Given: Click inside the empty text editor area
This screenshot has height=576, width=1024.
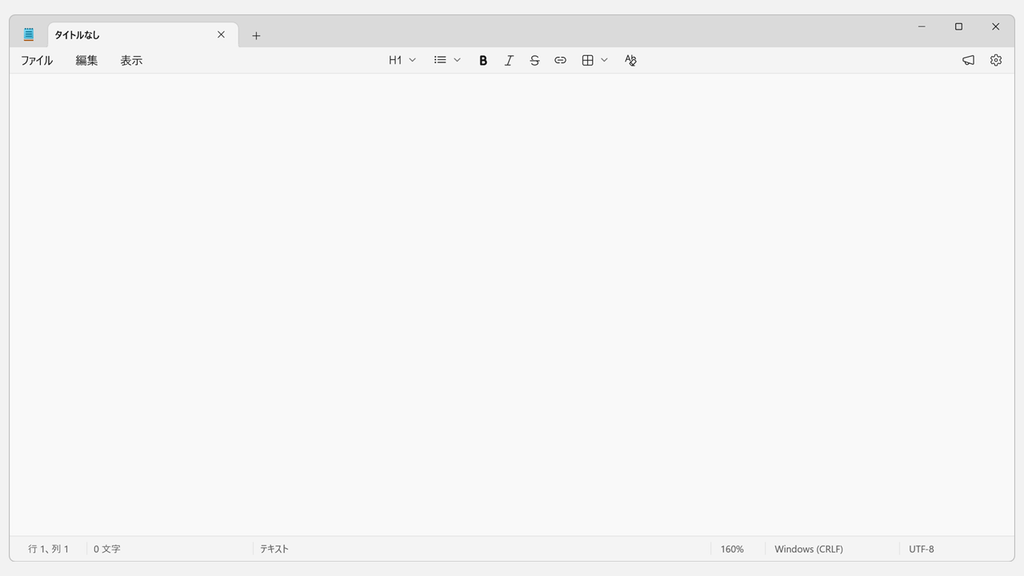Looking at the screenshot, I should click(x=512, y=304).
